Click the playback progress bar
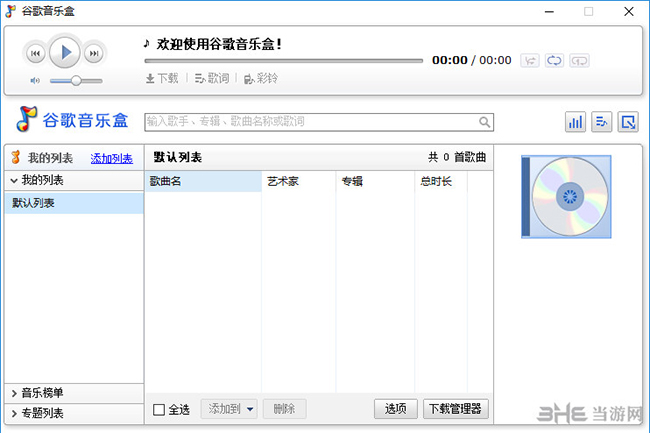 [x=284, y=61]
